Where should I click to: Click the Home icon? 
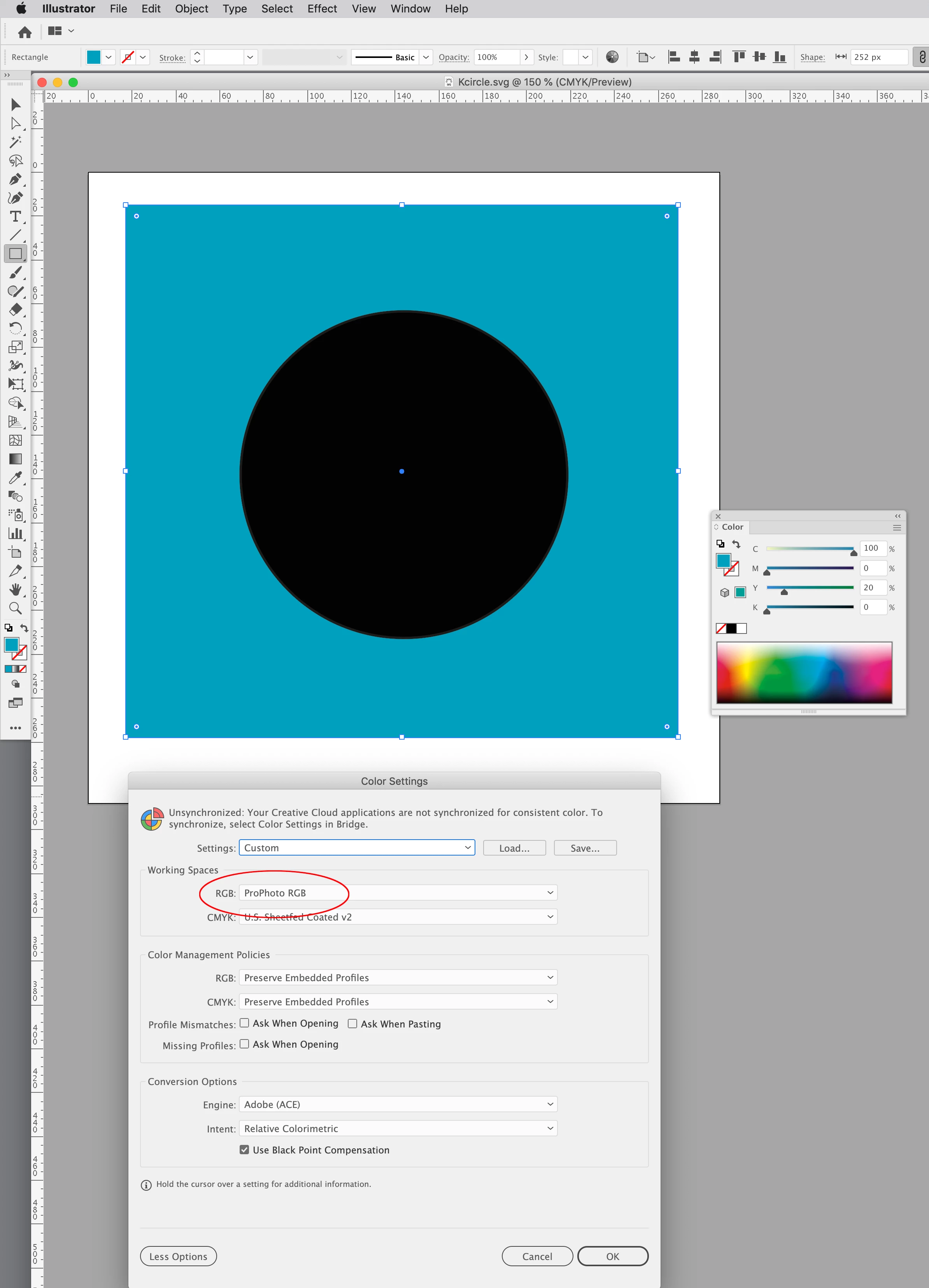[x=25, y=32]
